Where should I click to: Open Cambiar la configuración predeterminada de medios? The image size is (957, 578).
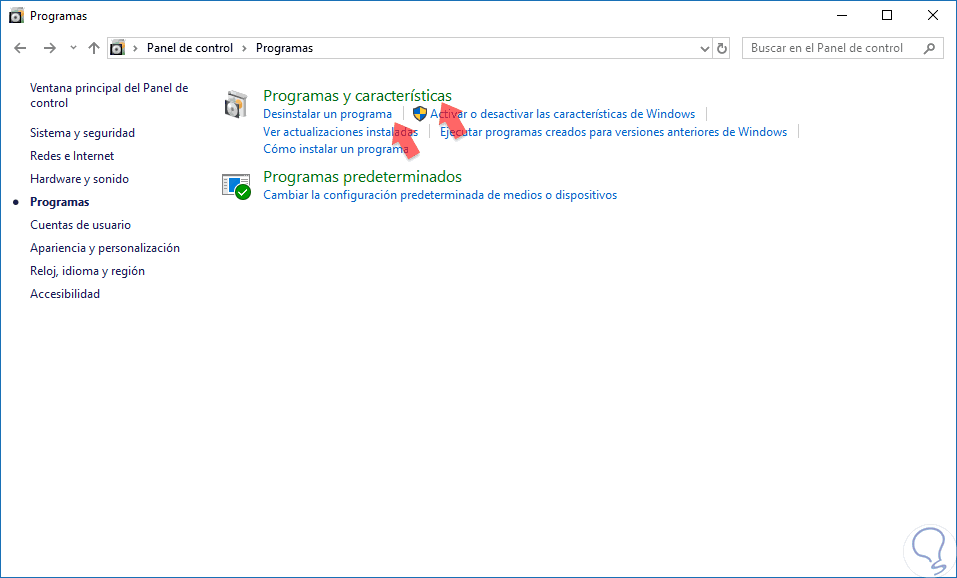tap(439, 195)
